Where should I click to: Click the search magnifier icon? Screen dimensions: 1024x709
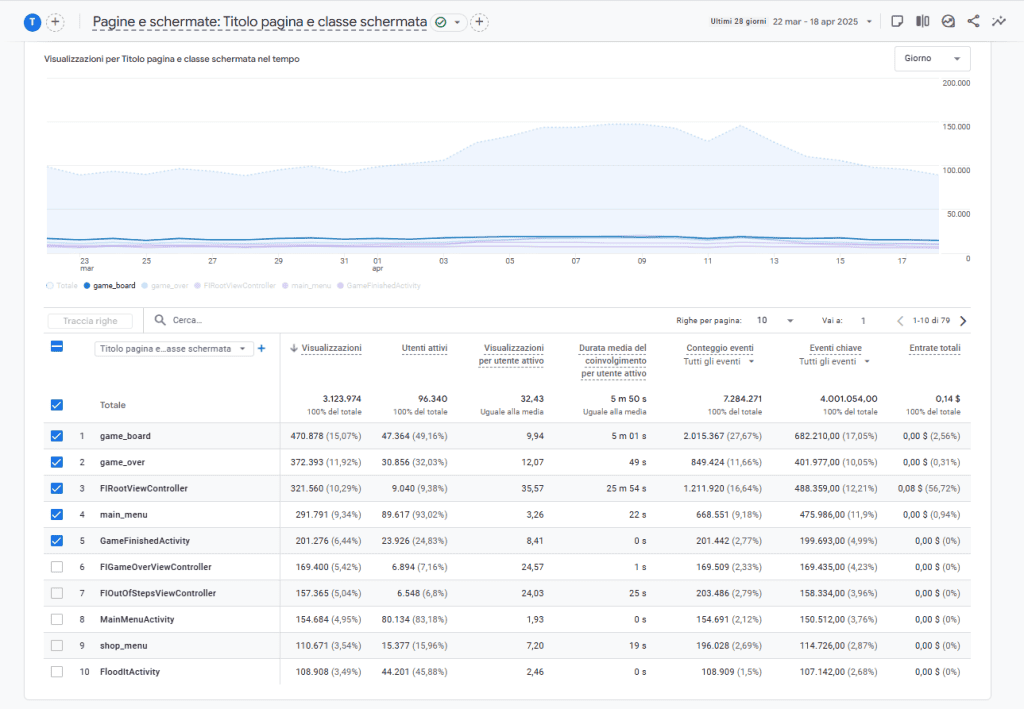point(160,320)
